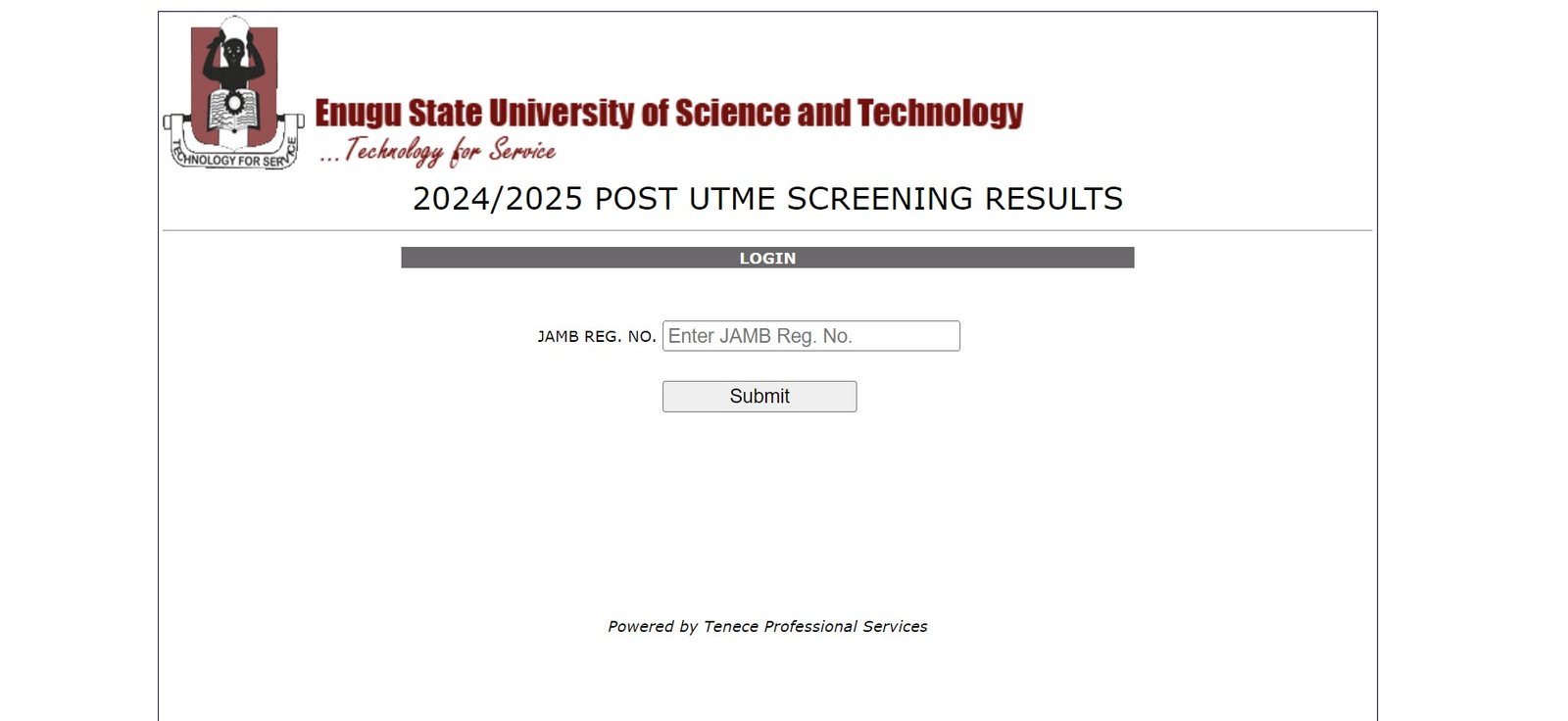Click the Enugu State University name text
The image size is (1568, 721).
669,112
